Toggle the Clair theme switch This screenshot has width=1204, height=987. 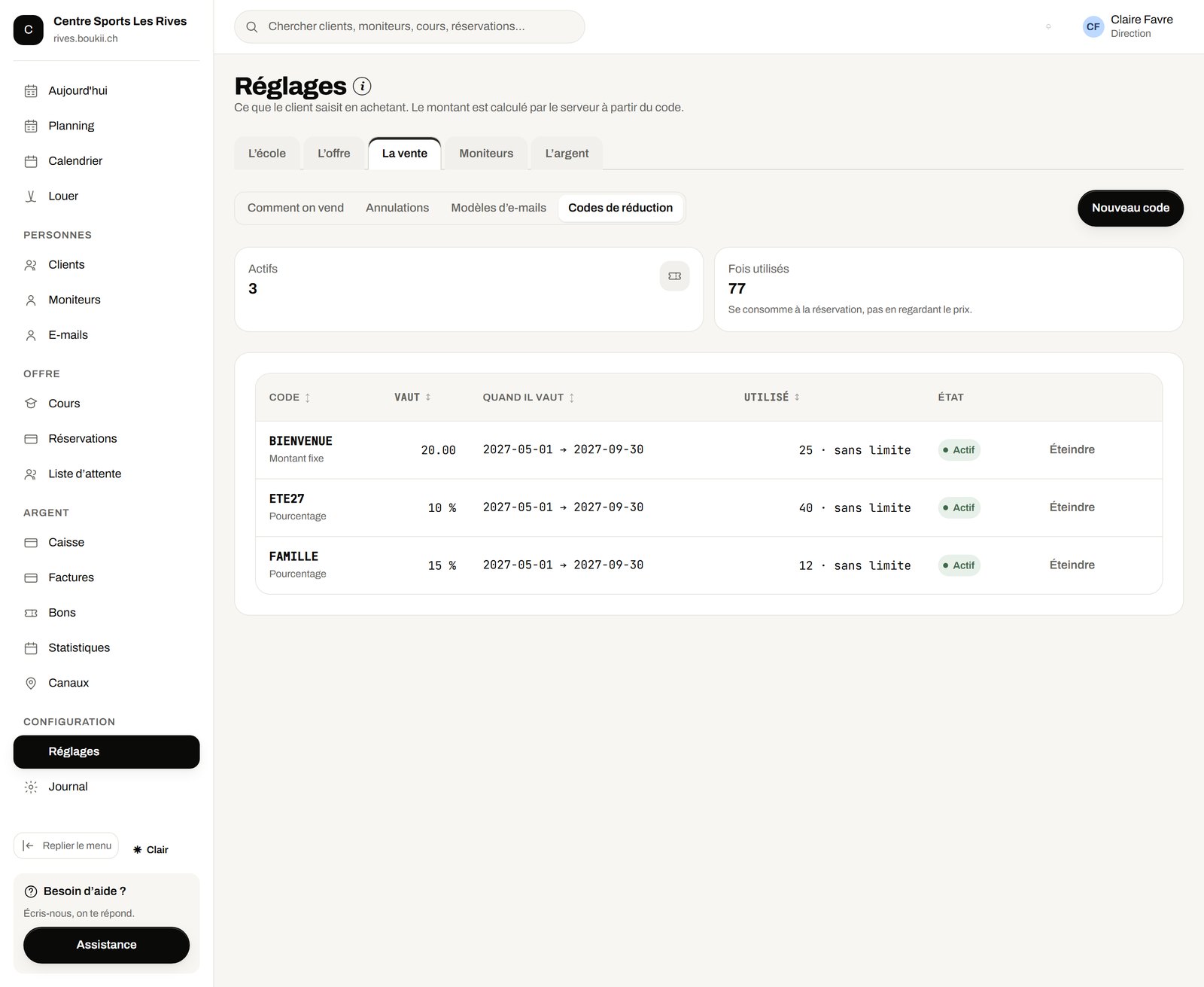coord(150,849)
